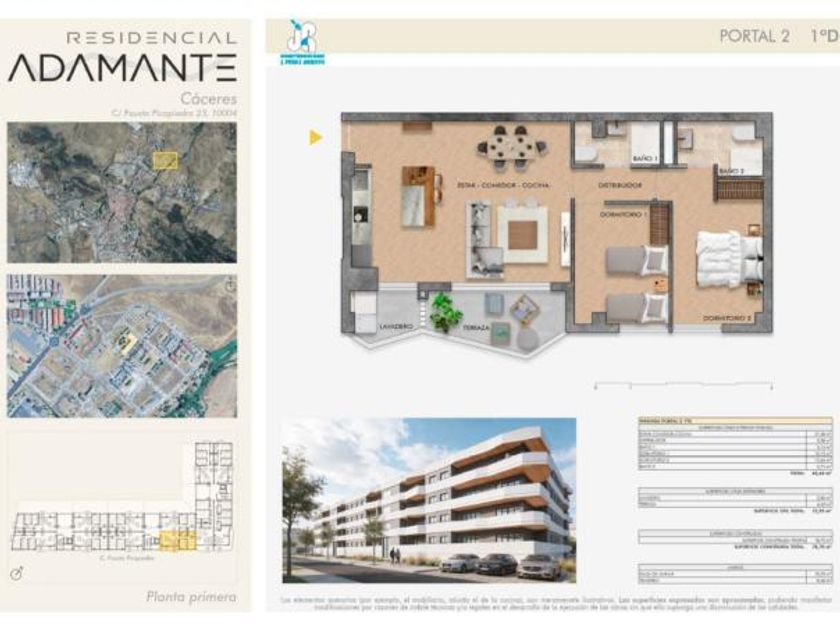Click the 'BAÑO 2' label
The image size is (840, 630).
[731, 171]
